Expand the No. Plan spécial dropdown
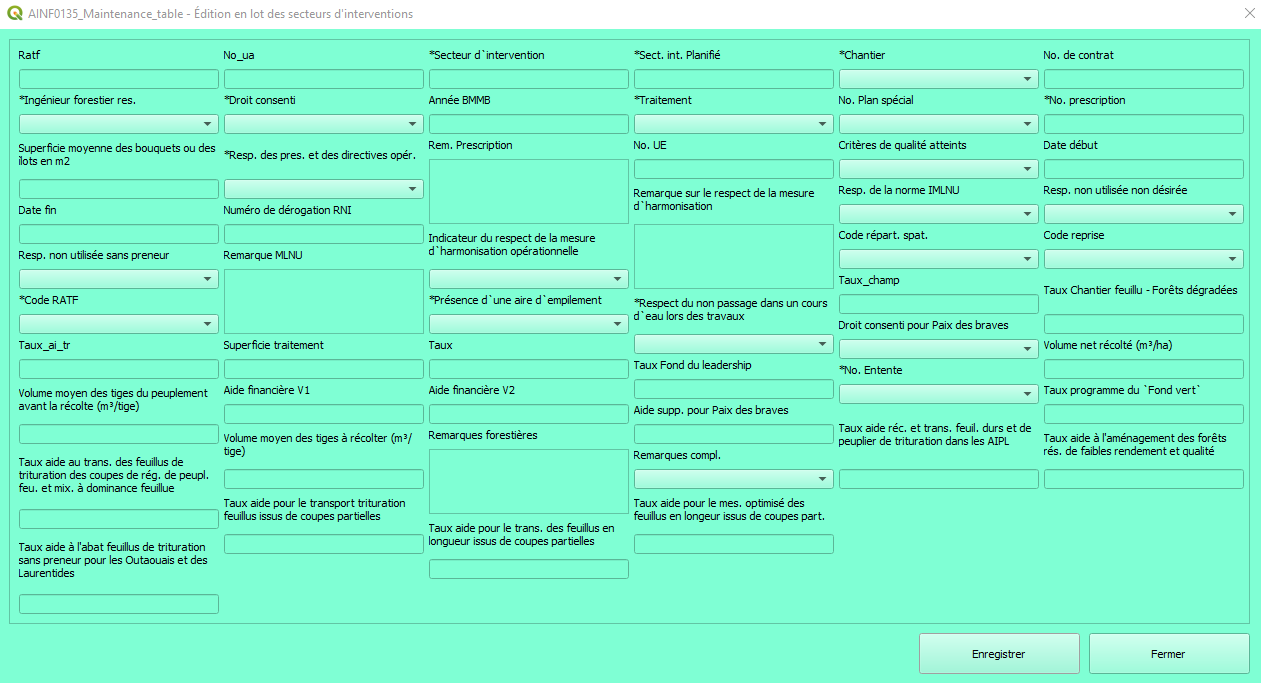This screenshot has width=1261, height=683. (x=939, y=124)
